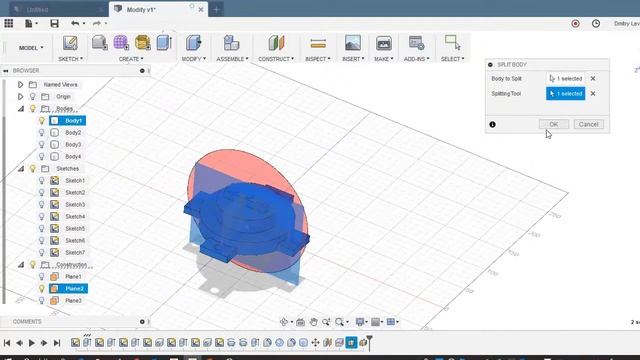
Task: Toggle Body3 visibility lightbulb
Action: pos(42,144)
